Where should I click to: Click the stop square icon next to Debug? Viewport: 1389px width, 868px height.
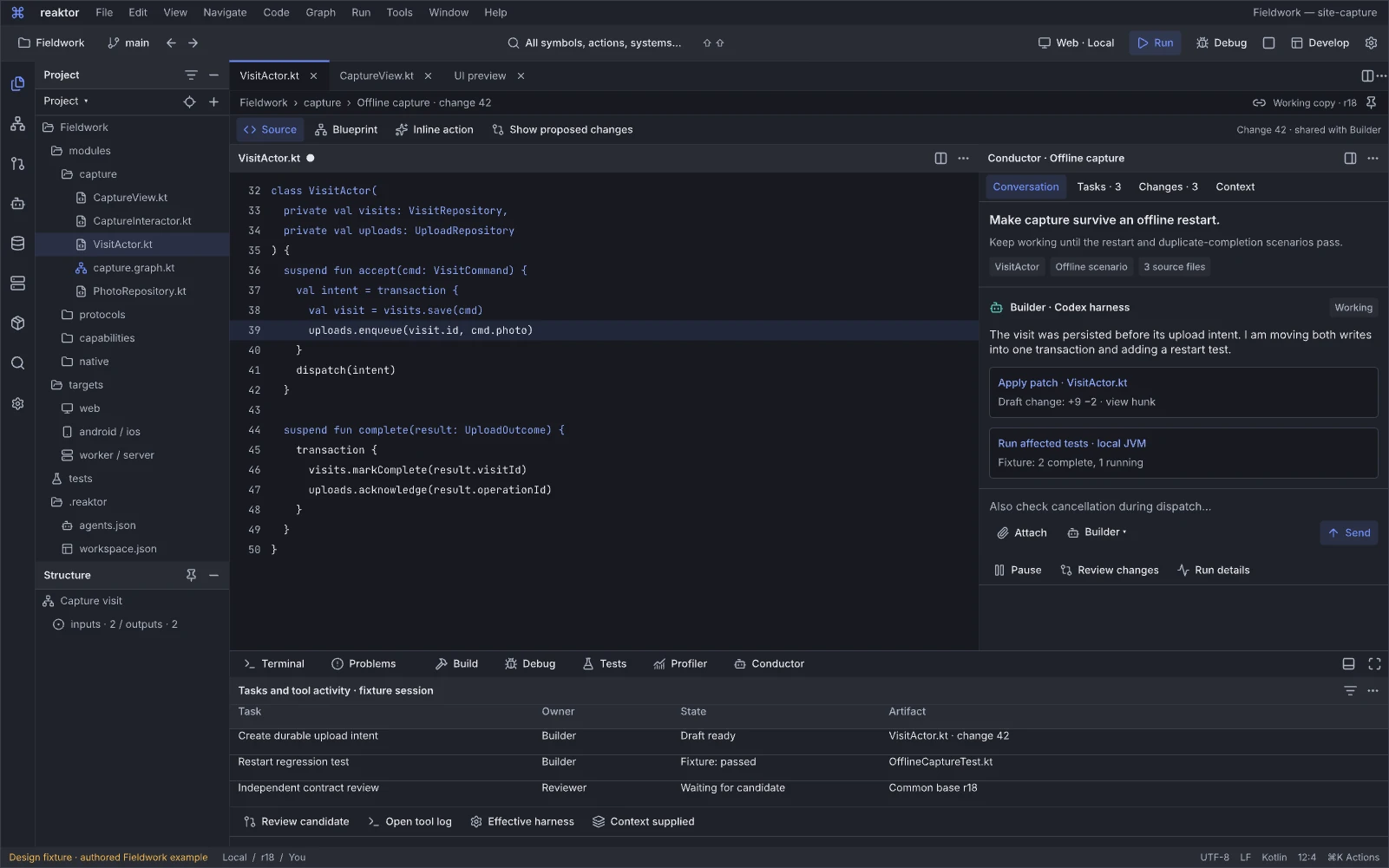click(1268, 42)
